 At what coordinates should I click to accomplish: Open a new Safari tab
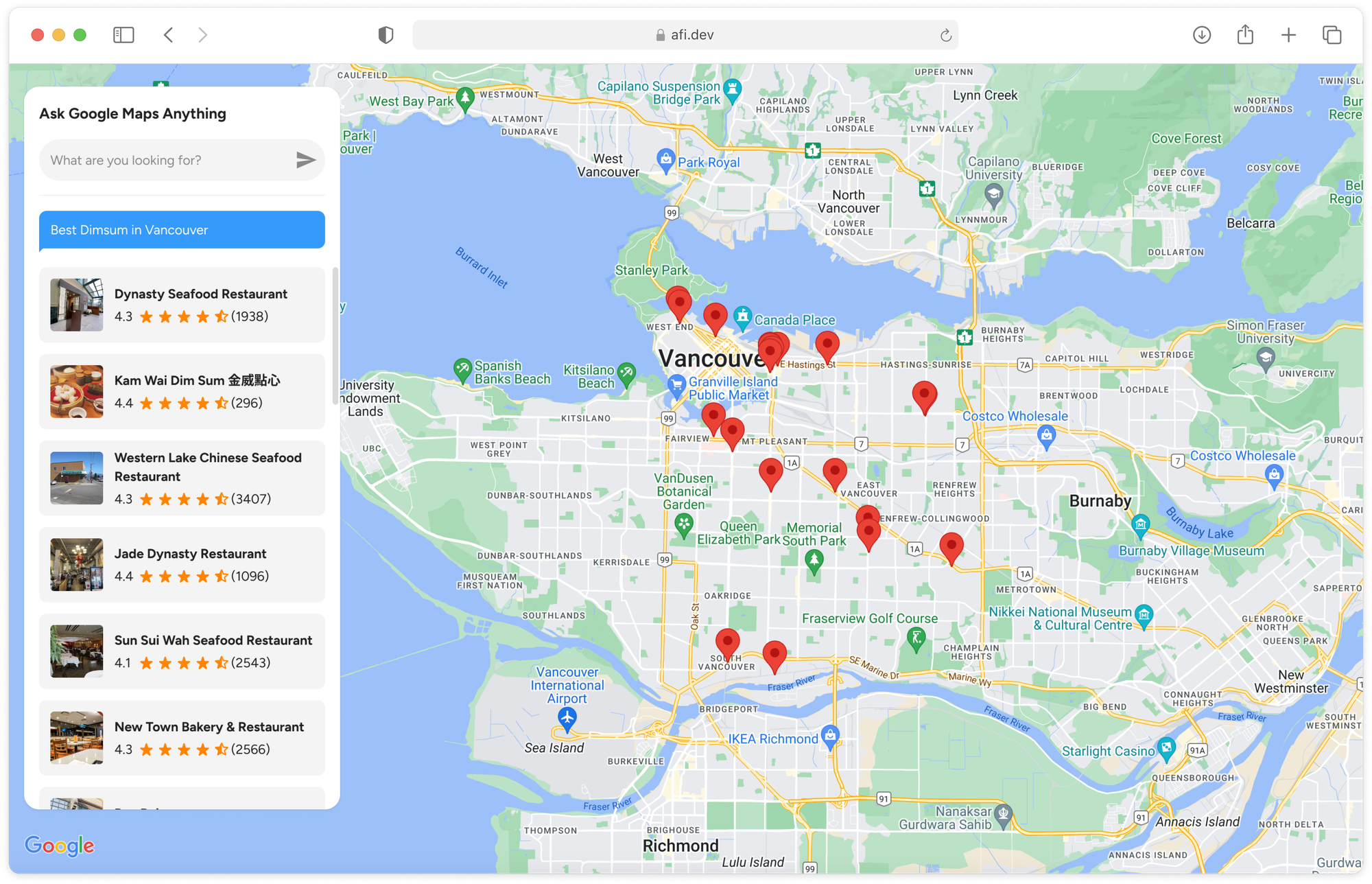pyautogui.click(x=1288, y=34)
